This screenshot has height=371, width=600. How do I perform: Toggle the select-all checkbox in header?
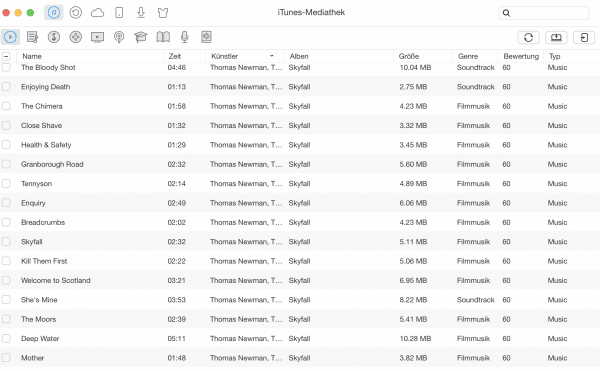pyautogui.click(x=6, y=57)
